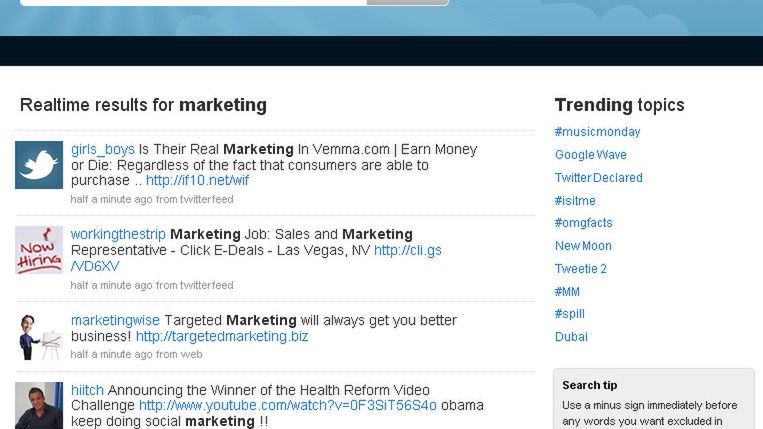Screen dimensions: 763x429
Task: Select Tweetie 2 trending topic
Action: tap(581, 269)
